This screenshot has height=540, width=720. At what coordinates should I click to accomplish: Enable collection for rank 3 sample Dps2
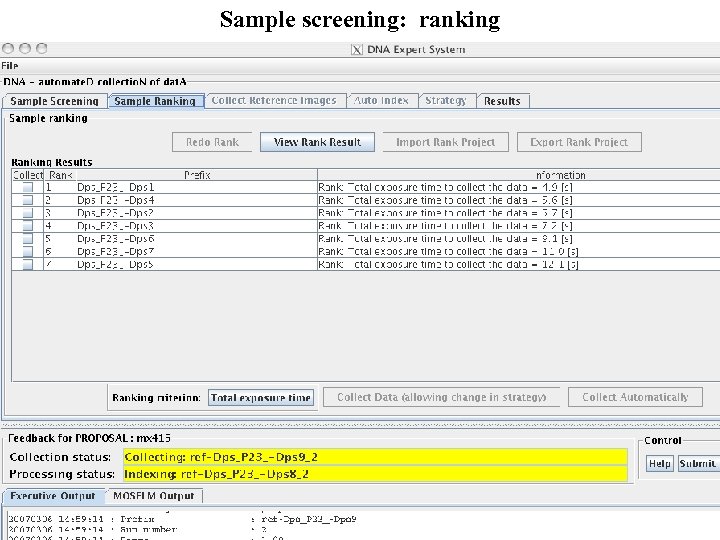(28, 213)
